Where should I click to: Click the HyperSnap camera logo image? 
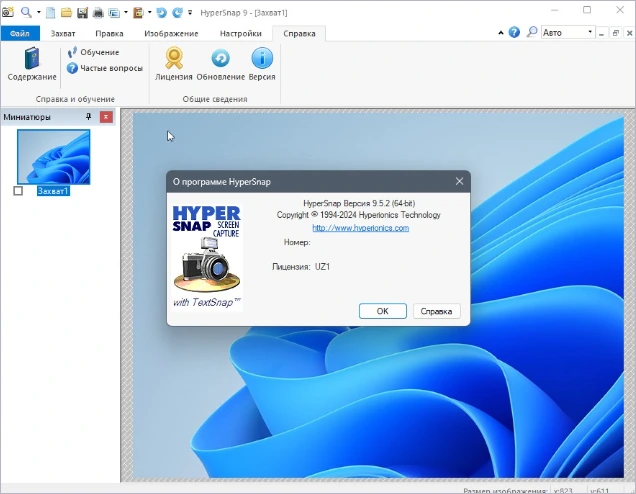click(x=207, y=258)
